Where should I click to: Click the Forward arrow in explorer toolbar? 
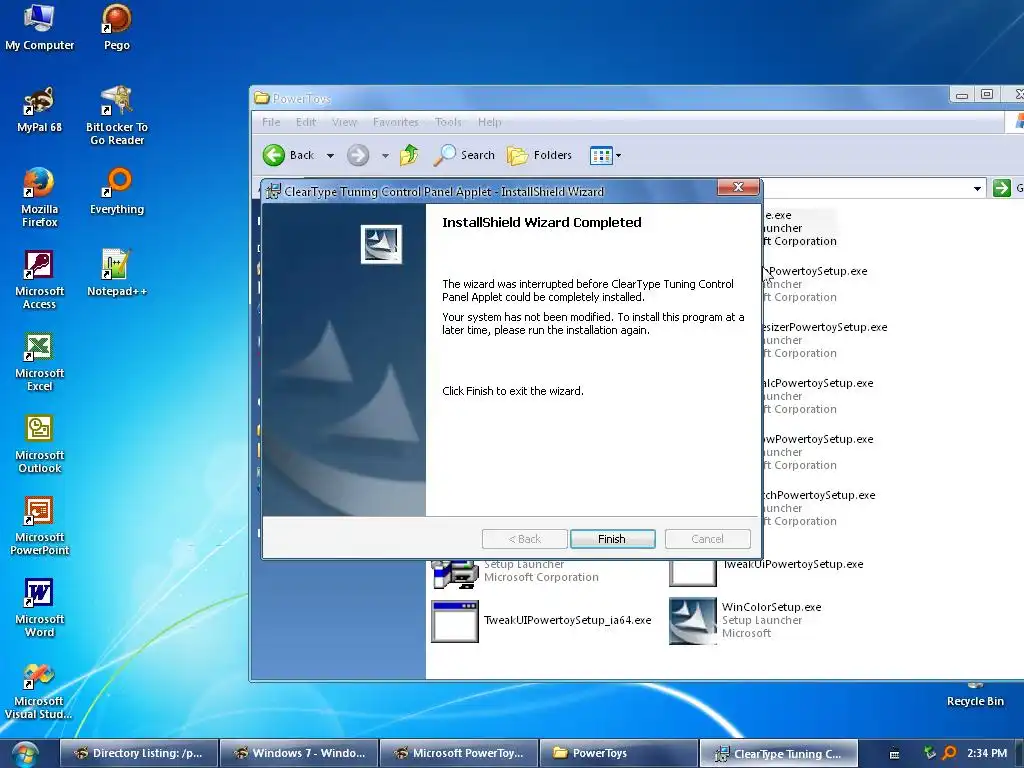[358, 155]
